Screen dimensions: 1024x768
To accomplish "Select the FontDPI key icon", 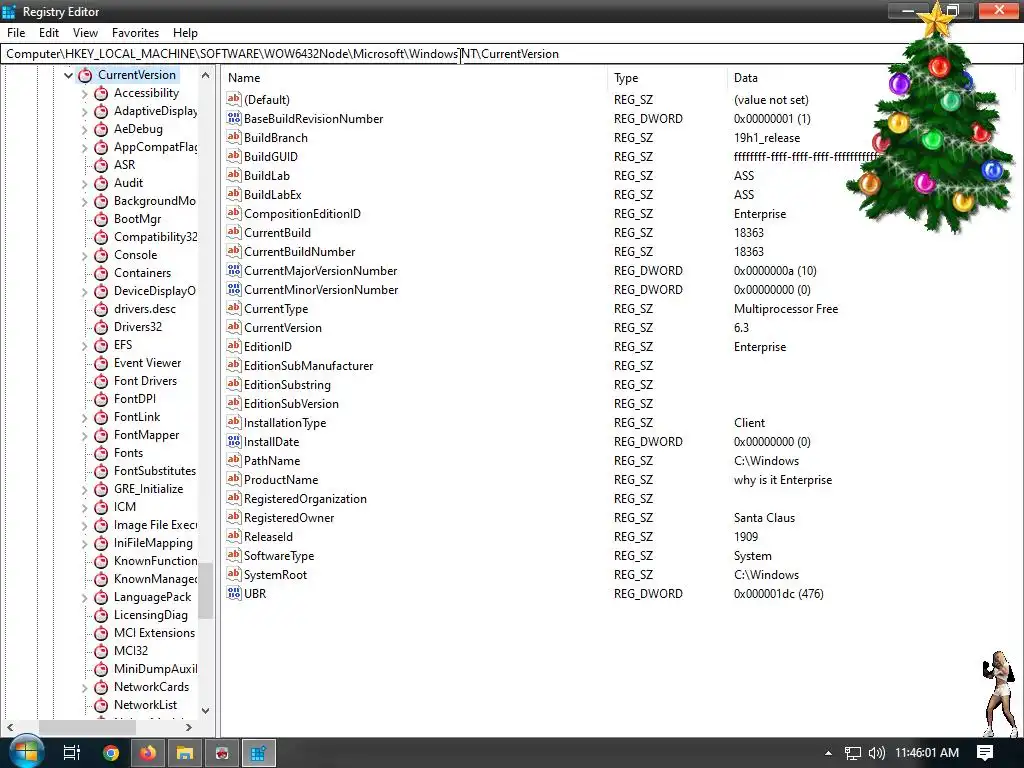I will [101, 400].
